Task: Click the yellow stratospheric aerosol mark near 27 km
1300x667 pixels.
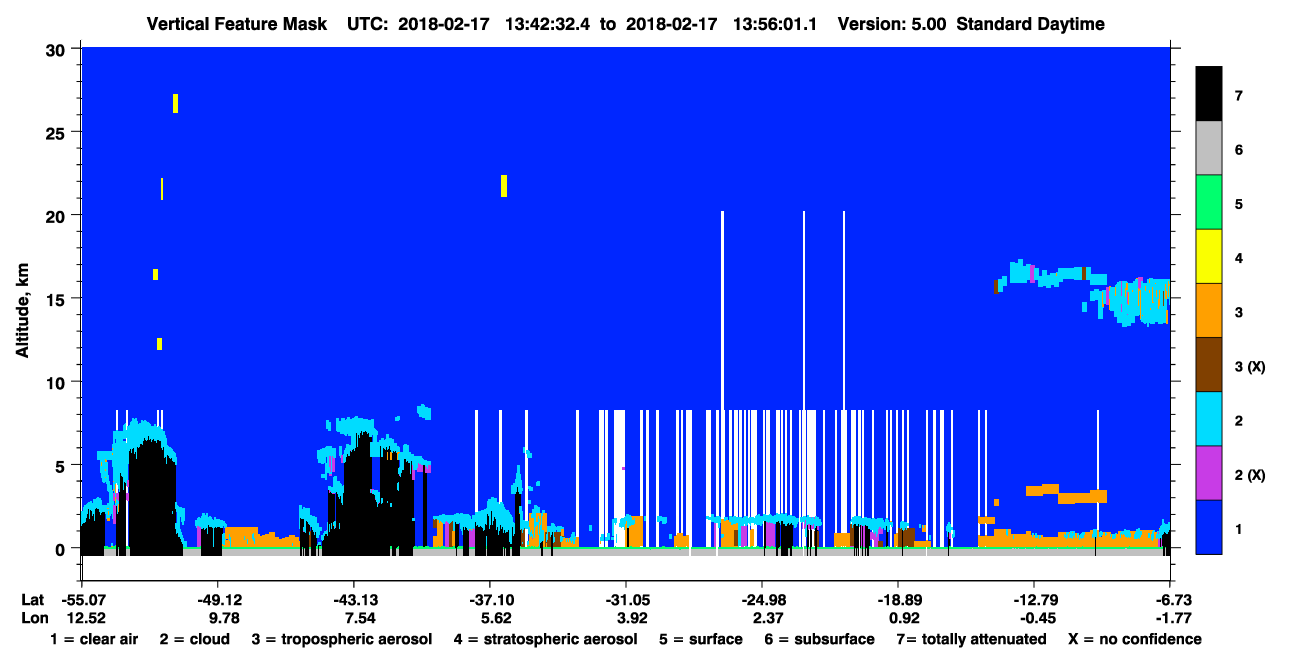Action: click(175, 103)
